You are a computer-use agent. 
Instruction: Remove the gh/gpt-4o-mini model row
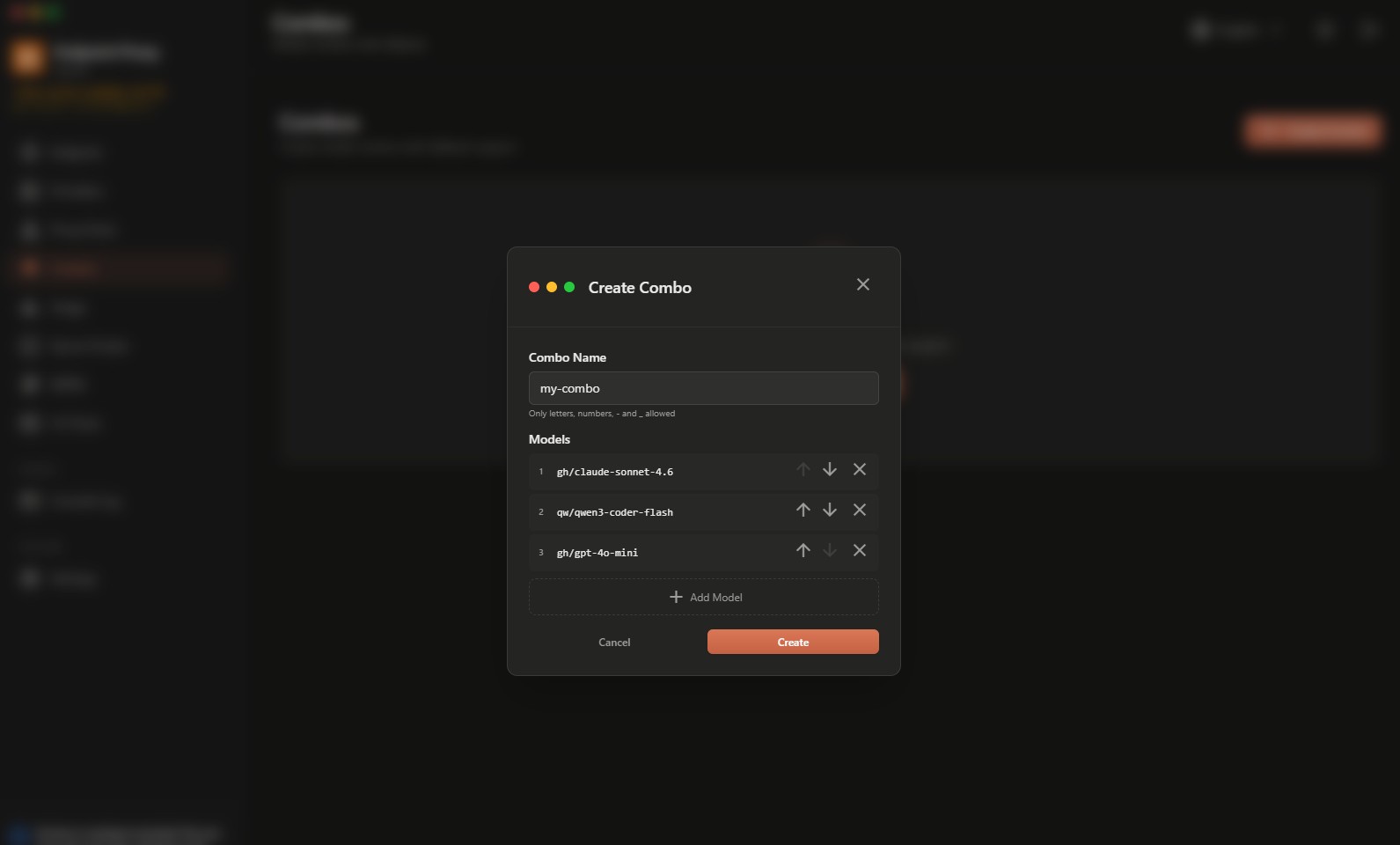(x=860, y=551)
